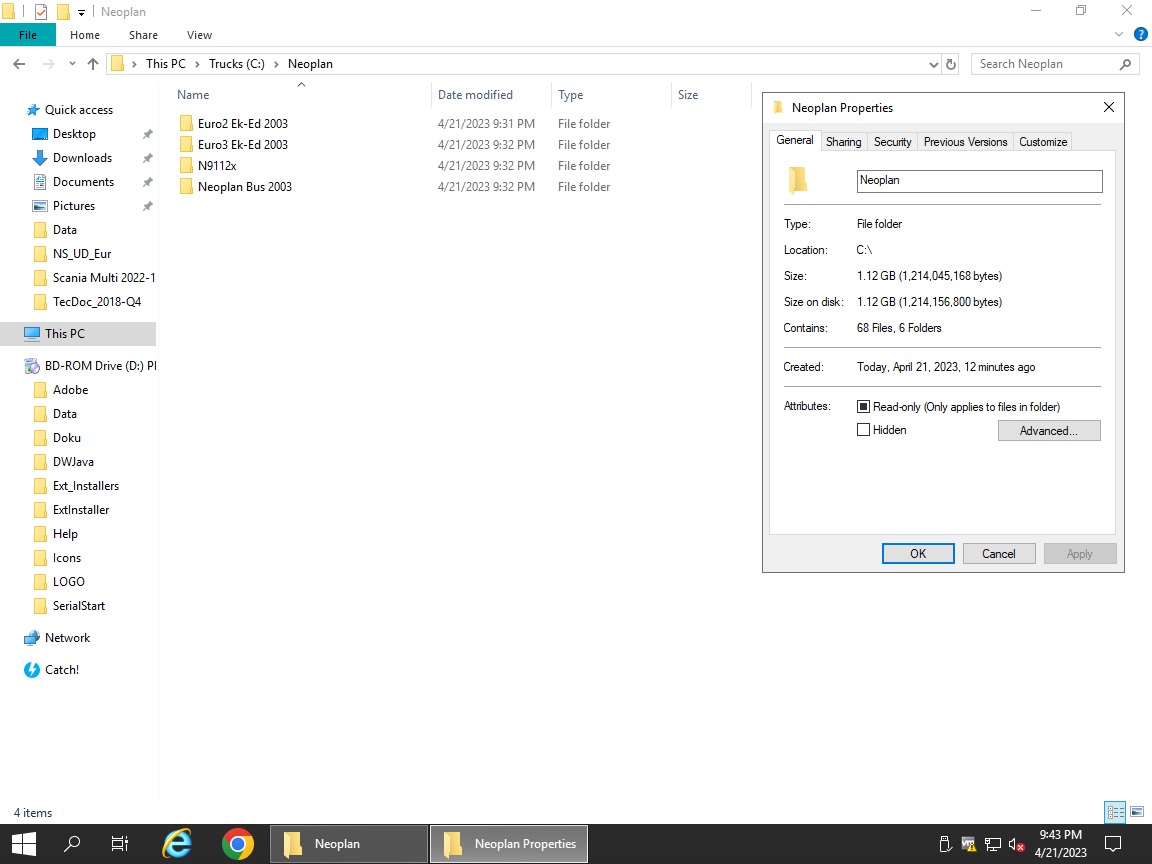Toggle the Read-only attribute checkbox

[863, 406]
